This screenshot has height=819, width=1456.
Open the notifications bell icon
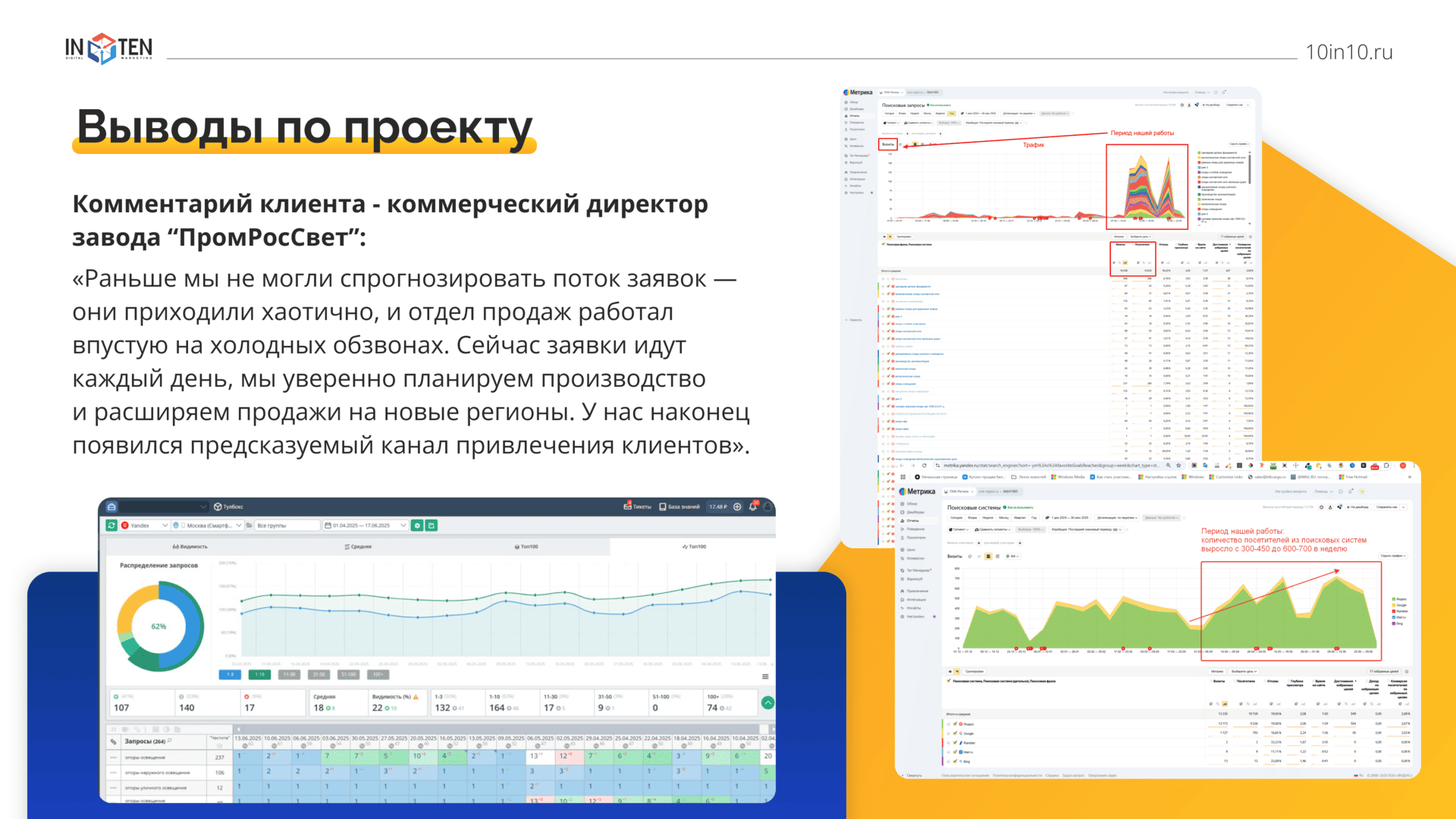click(753, 507)
